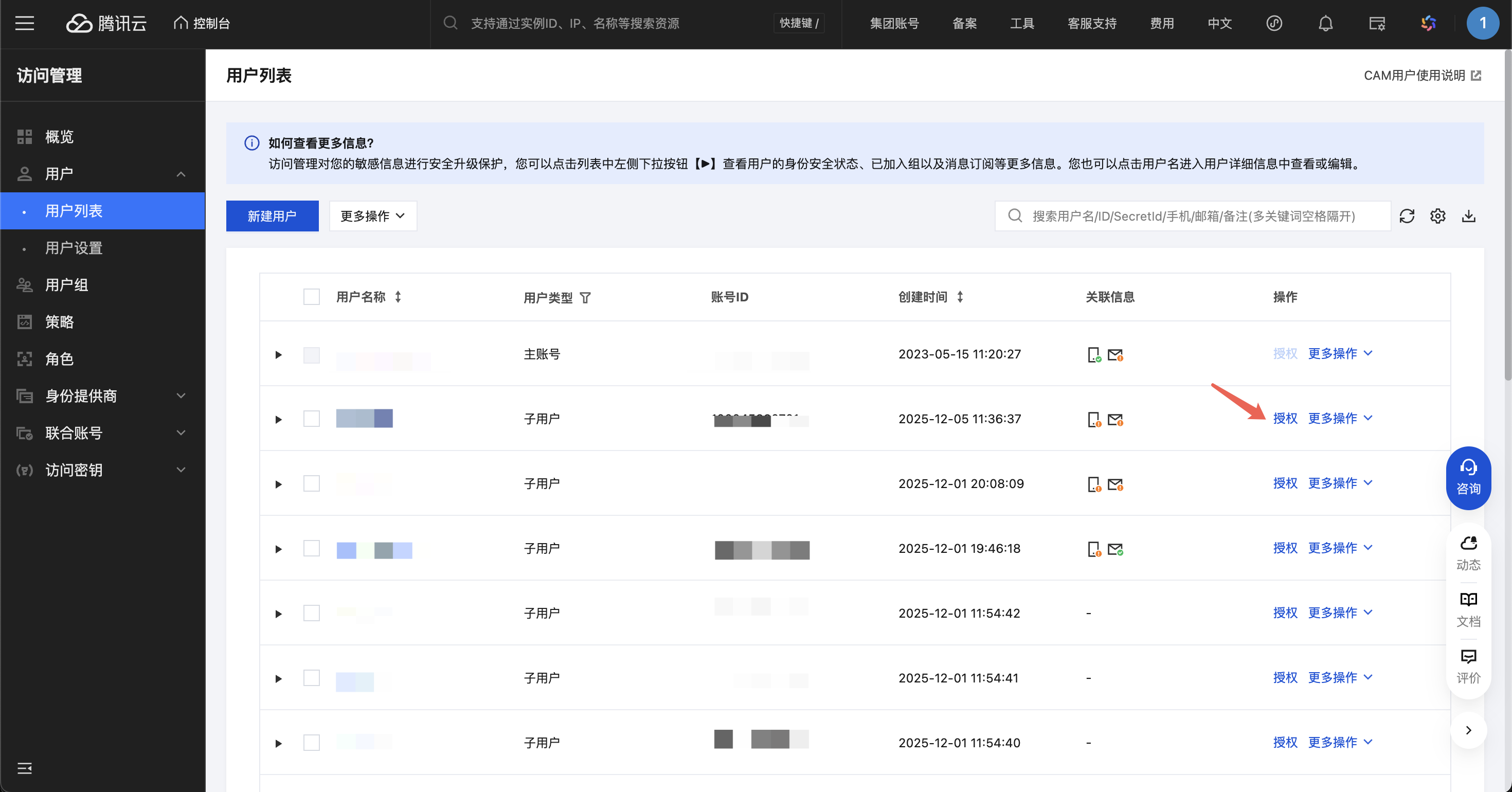Screen dimensions: 1512x792
Task: Select checkbox of the 20:08:09 user row
Action: [311, 483]
